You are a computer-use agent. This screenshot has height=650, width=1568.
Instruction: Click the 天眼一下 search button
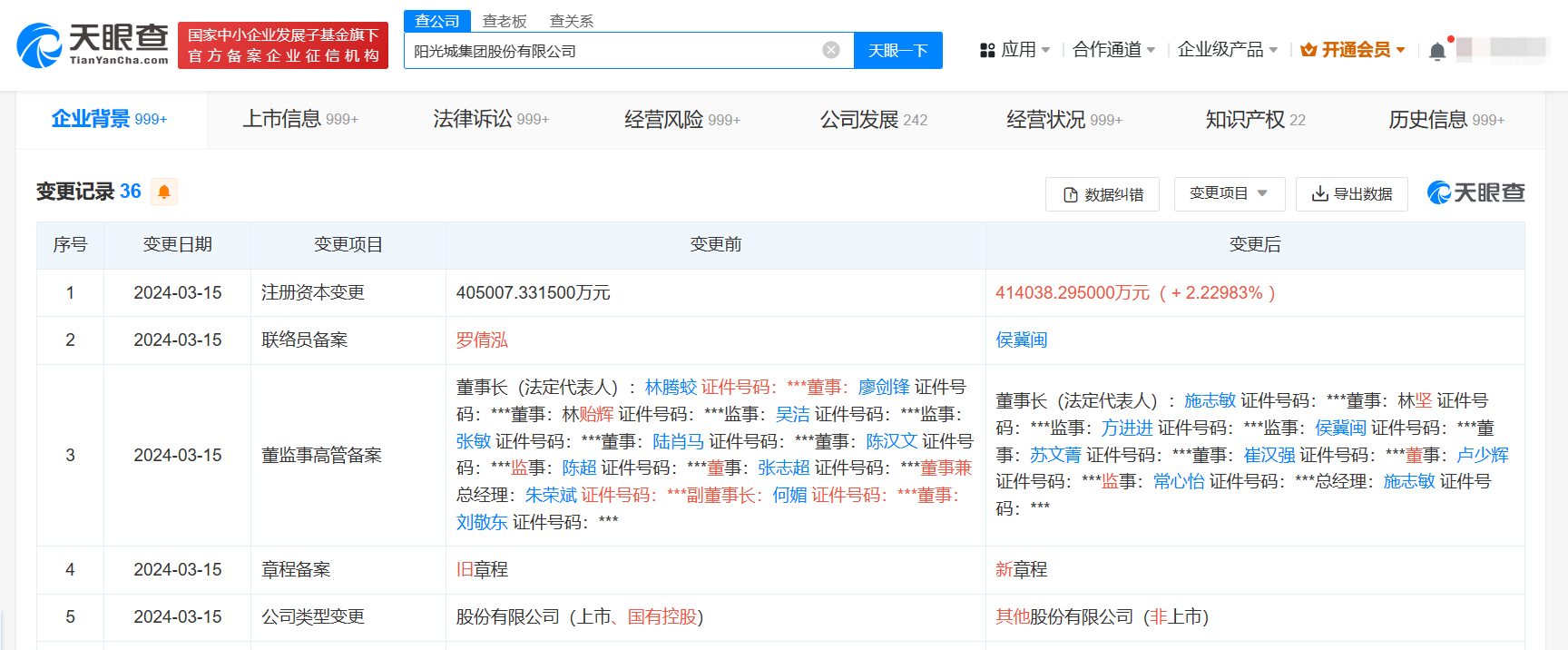(x=898, y=51)
